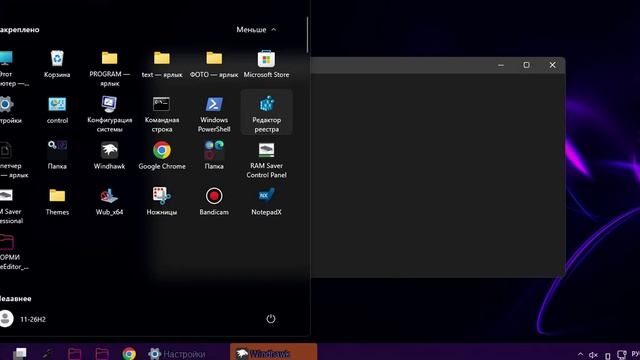Image resolution: width=640 pixels, height=360 pixels.
Task: Launch Командная строка
Action: tap(162, 114)
